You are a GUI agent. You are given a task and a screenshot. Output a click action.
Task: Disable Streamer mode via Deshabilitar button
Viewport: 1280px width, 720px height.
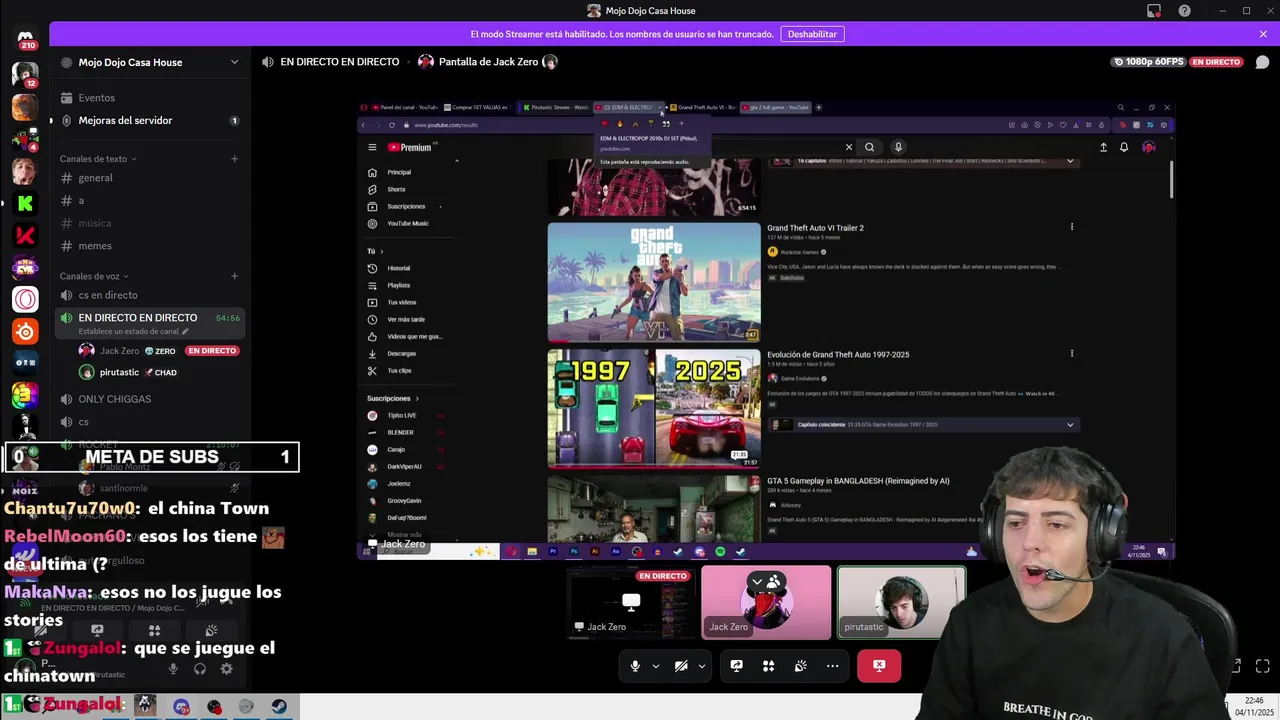pos(812,34)
